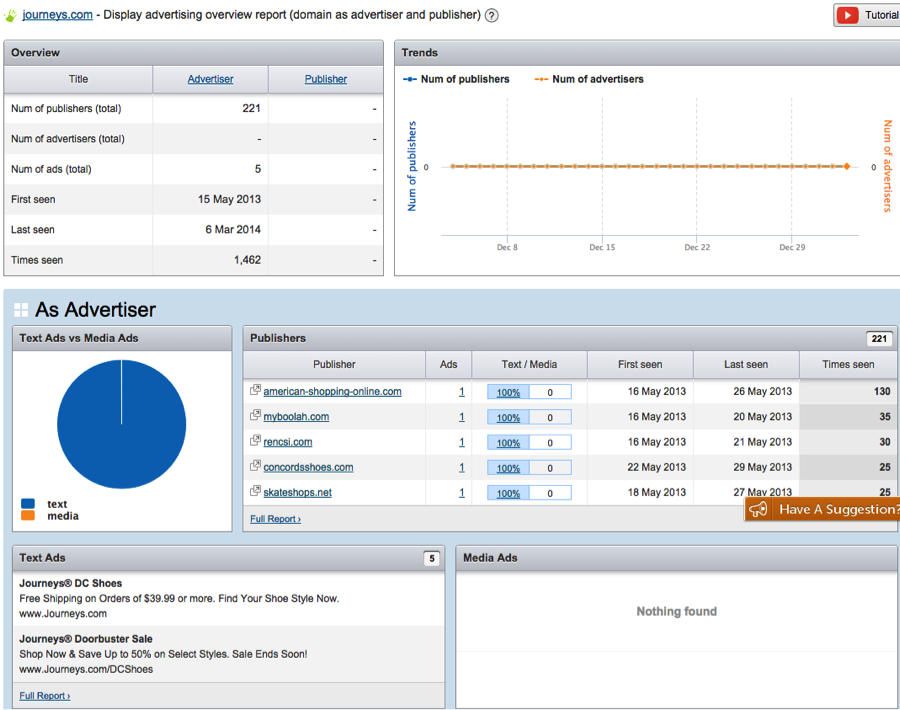900x710 pixels.
Task: Open the skateshops.net publisher link
Action: point(297,492)
